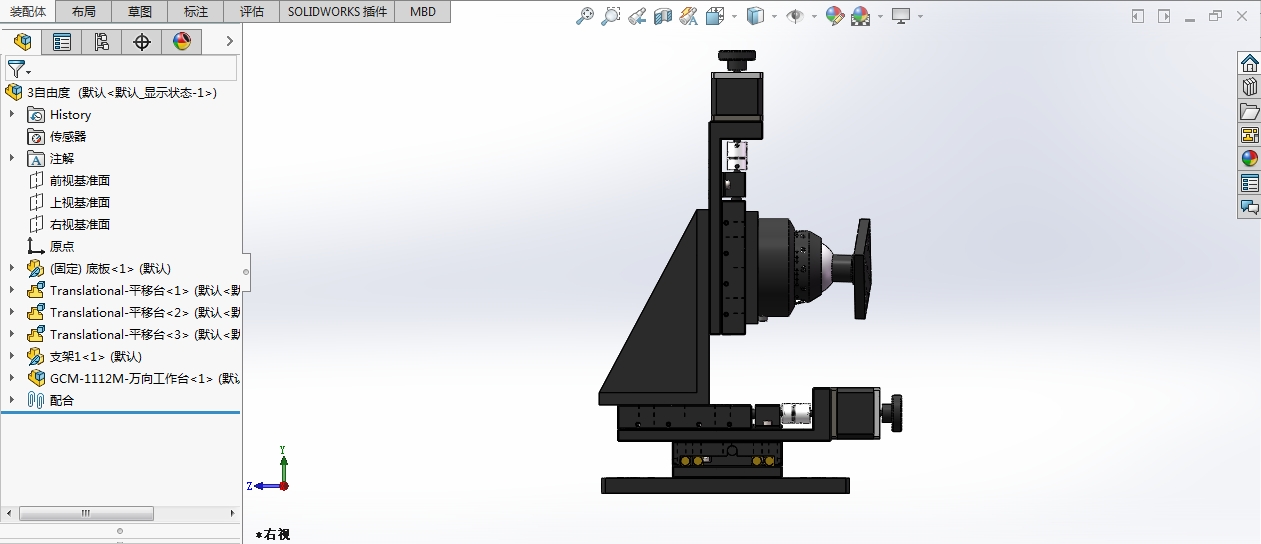The image size is (1261, 544).
Task: Select 前视基准面 plane
Action: tap(69, 180)
